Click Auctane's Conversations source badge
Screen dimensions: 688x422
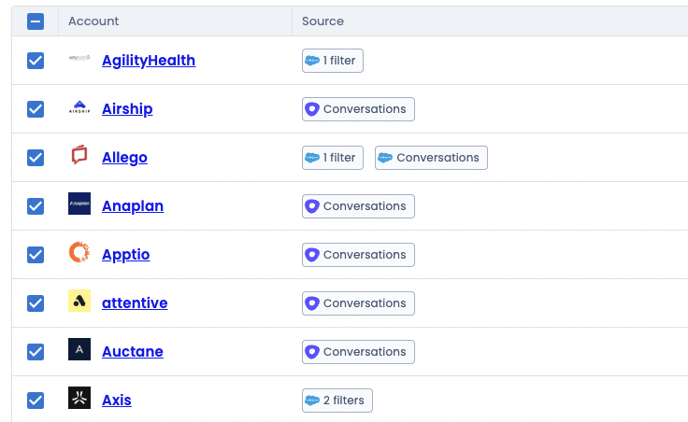pos(358,352)
